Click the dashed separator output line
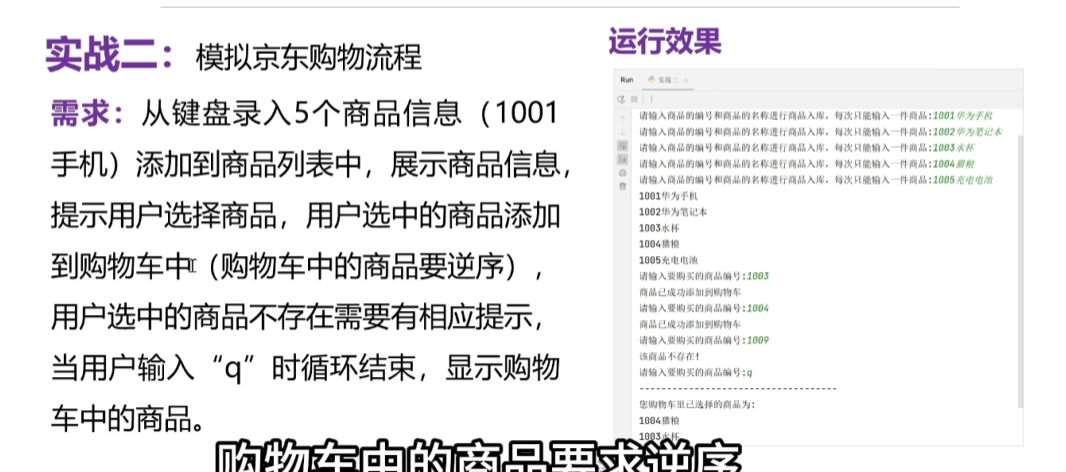This screenshot has width=1066, height=472. pos(737,388)
